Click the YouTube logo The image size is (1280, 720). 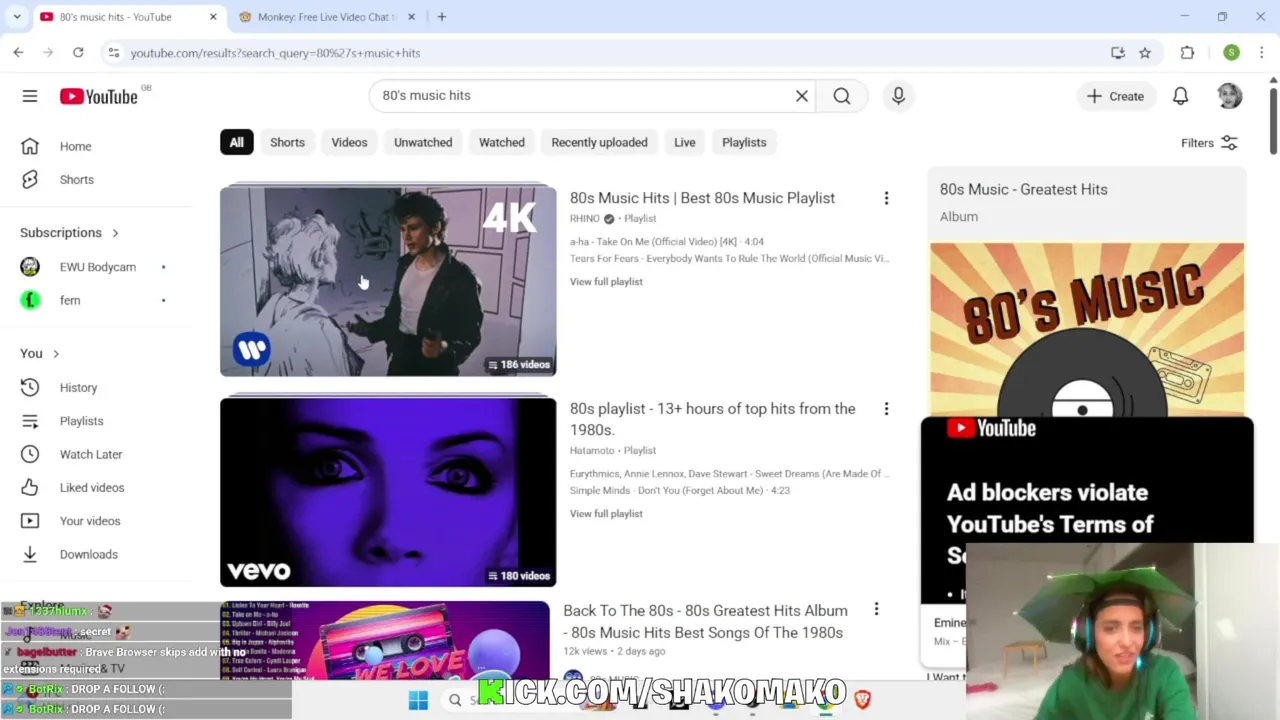tap(98, 96)
